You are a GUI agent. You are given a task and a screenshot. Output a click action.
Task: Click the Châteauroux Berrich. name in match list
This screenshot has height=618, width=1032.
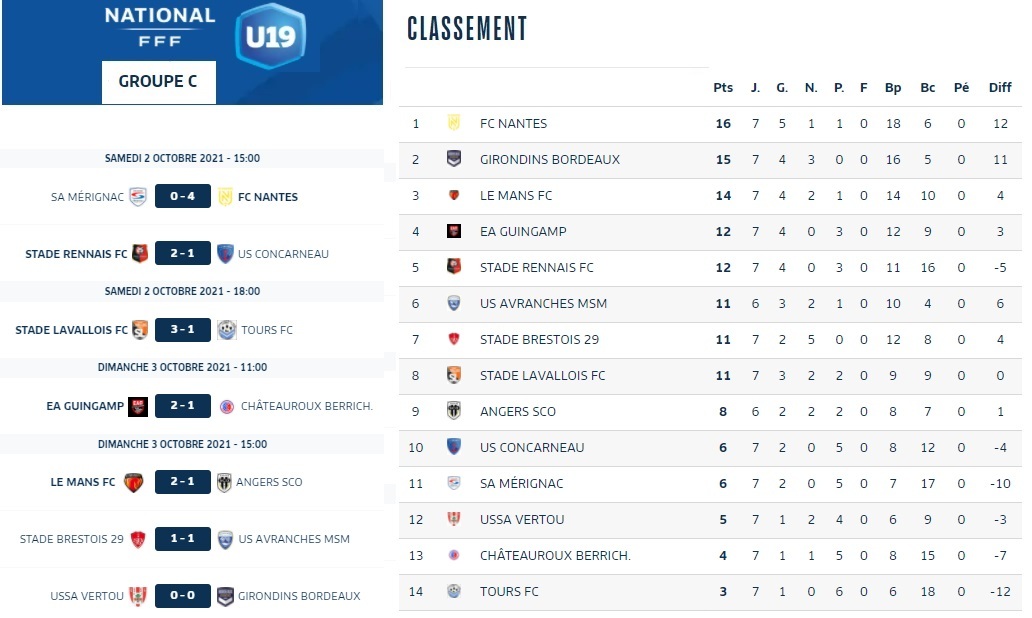[306, 406]
